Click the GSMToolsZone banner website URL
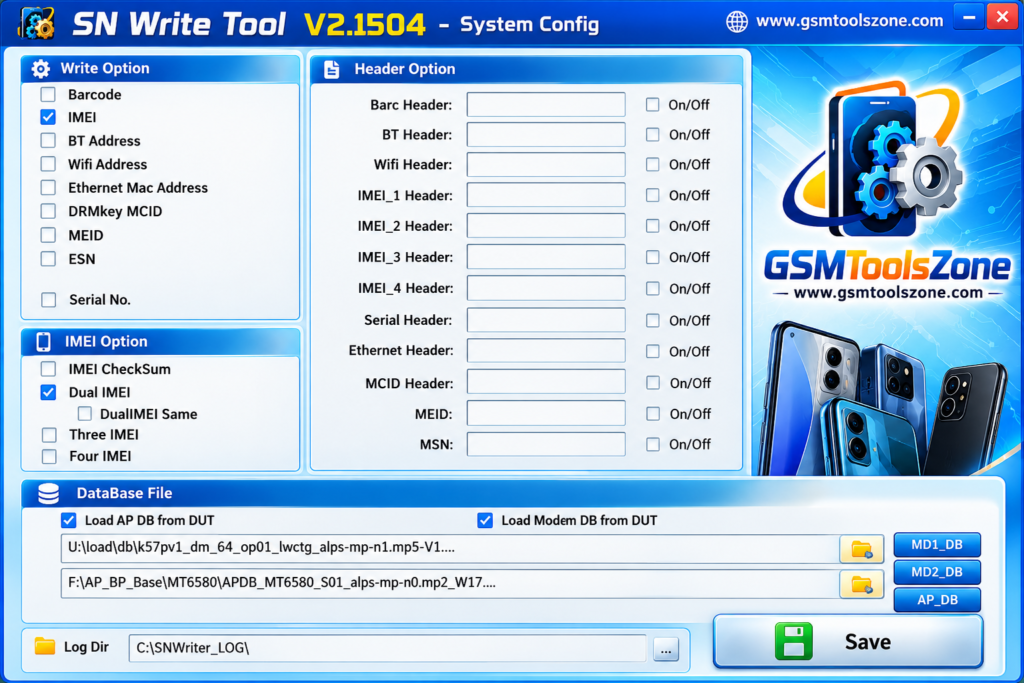 pos(888,293)
